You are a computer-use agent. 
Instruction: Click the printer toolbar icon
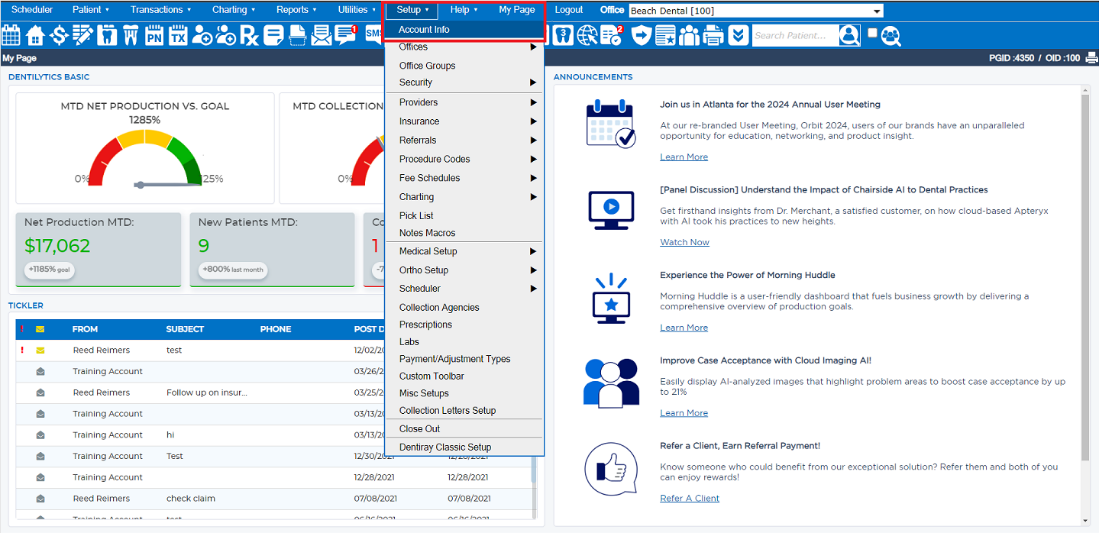[x=714, y=34]
